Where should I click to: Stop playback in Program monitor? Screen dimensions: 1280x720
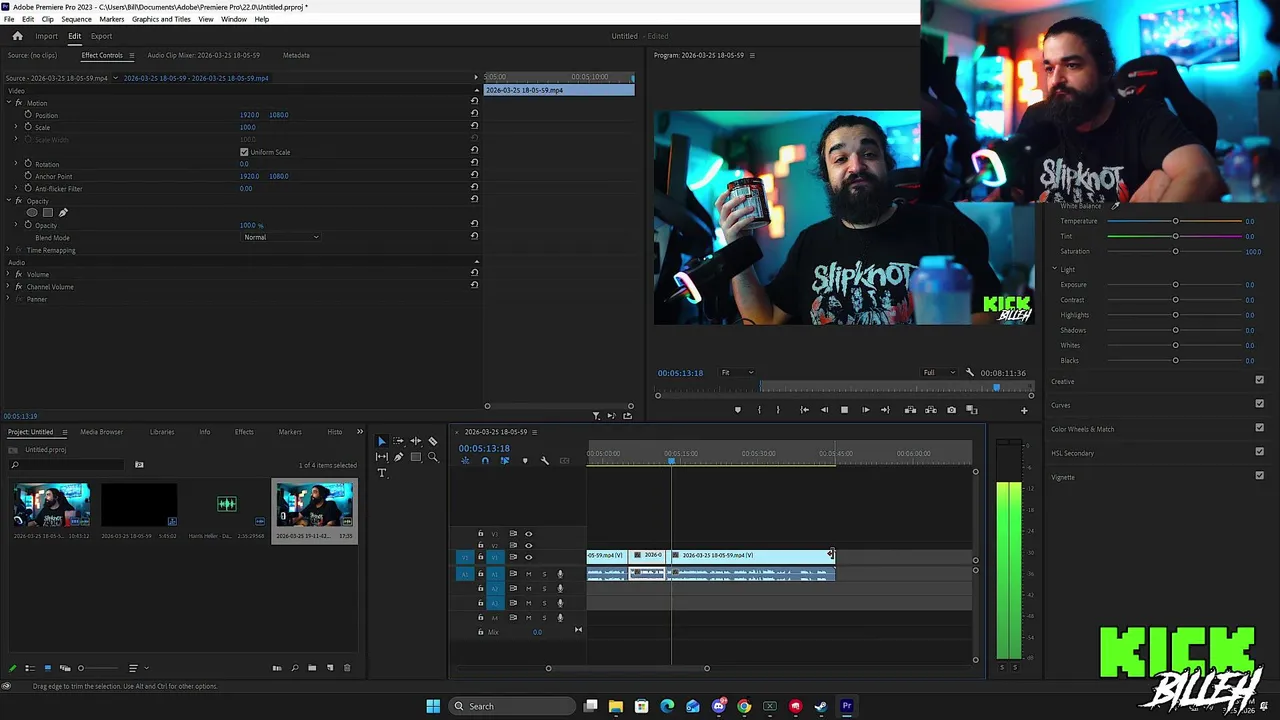(844, 410)
